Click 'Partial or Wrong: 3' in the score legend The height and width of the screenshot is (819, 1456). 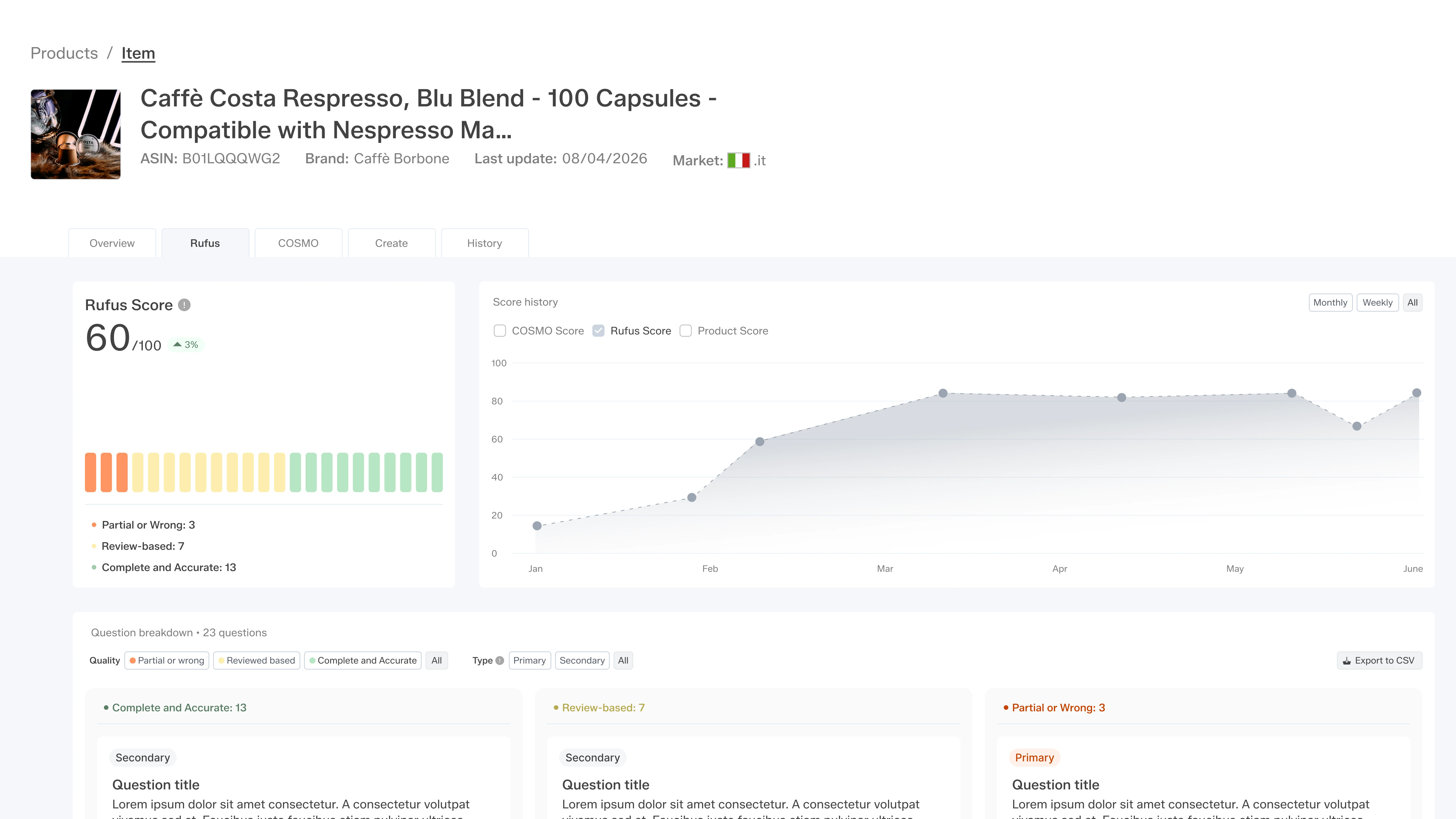click(148, 525)
